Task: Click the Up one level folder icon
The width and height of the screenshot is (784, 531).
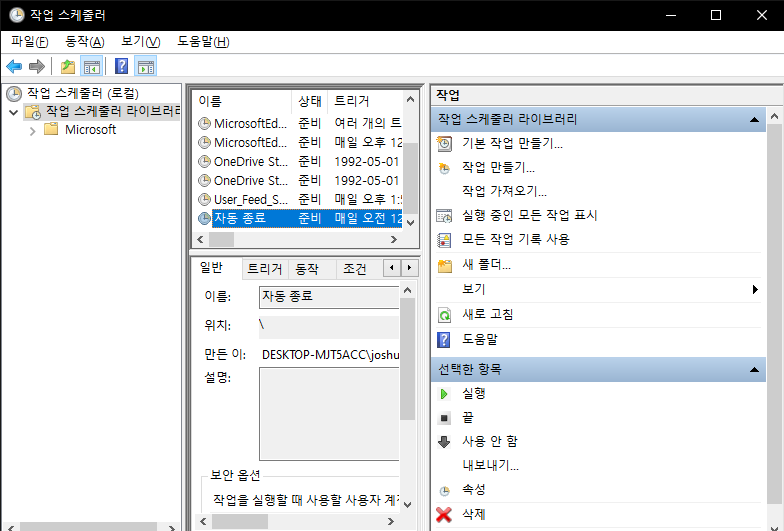Action: [68, 66]
